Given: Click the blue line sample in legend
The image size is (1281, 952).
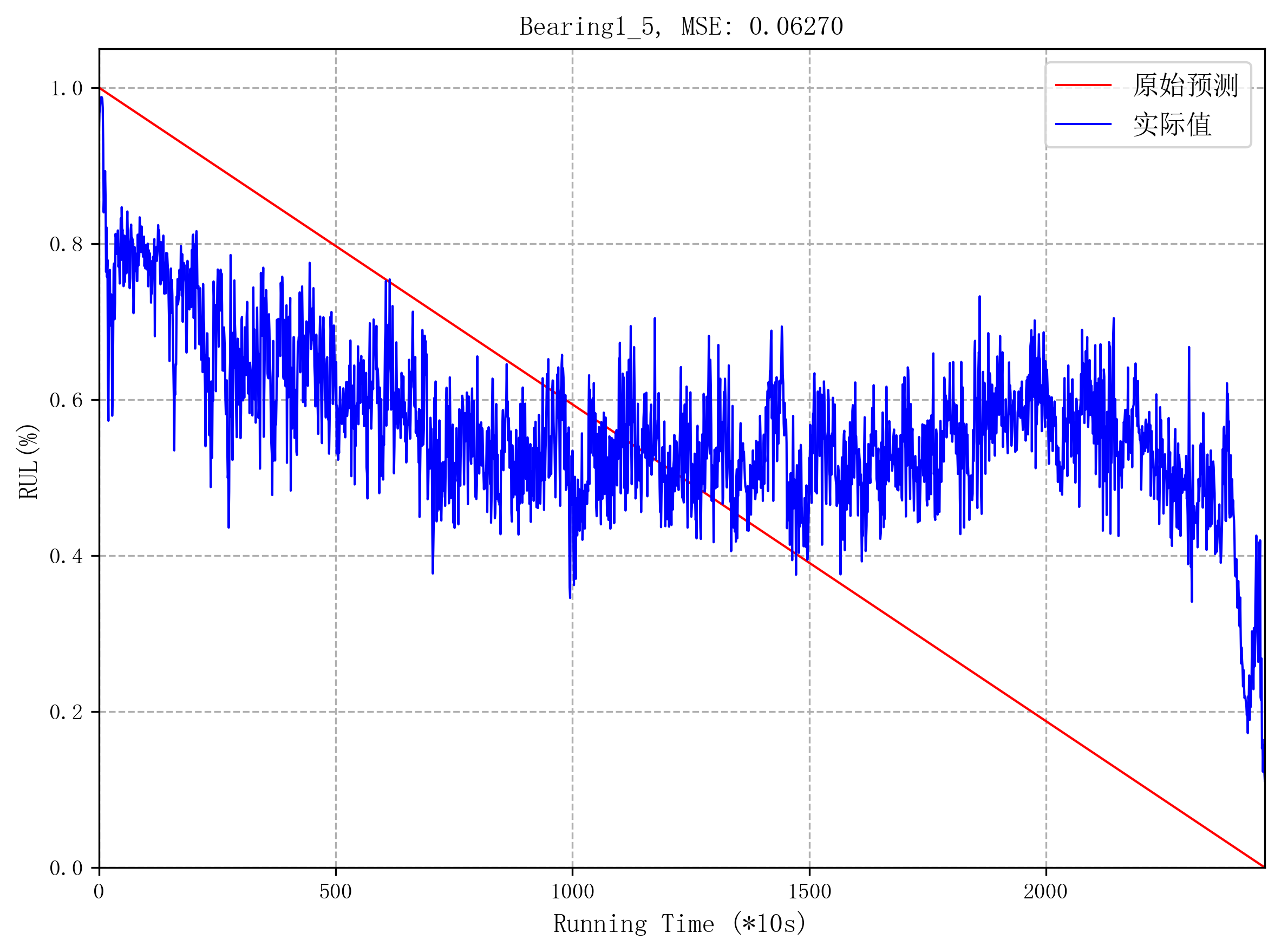Looking at the screenshot, I should 1083,124.
